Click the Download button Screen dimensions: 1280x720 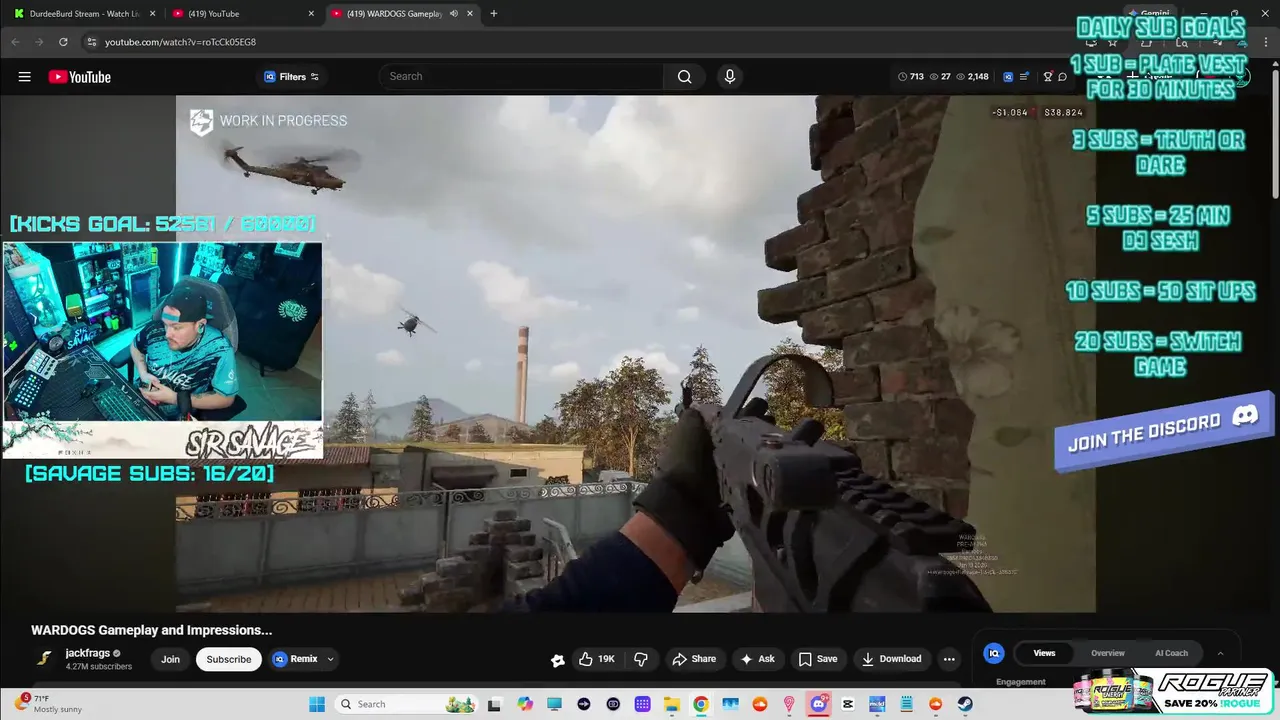click(x=891, y=659)
